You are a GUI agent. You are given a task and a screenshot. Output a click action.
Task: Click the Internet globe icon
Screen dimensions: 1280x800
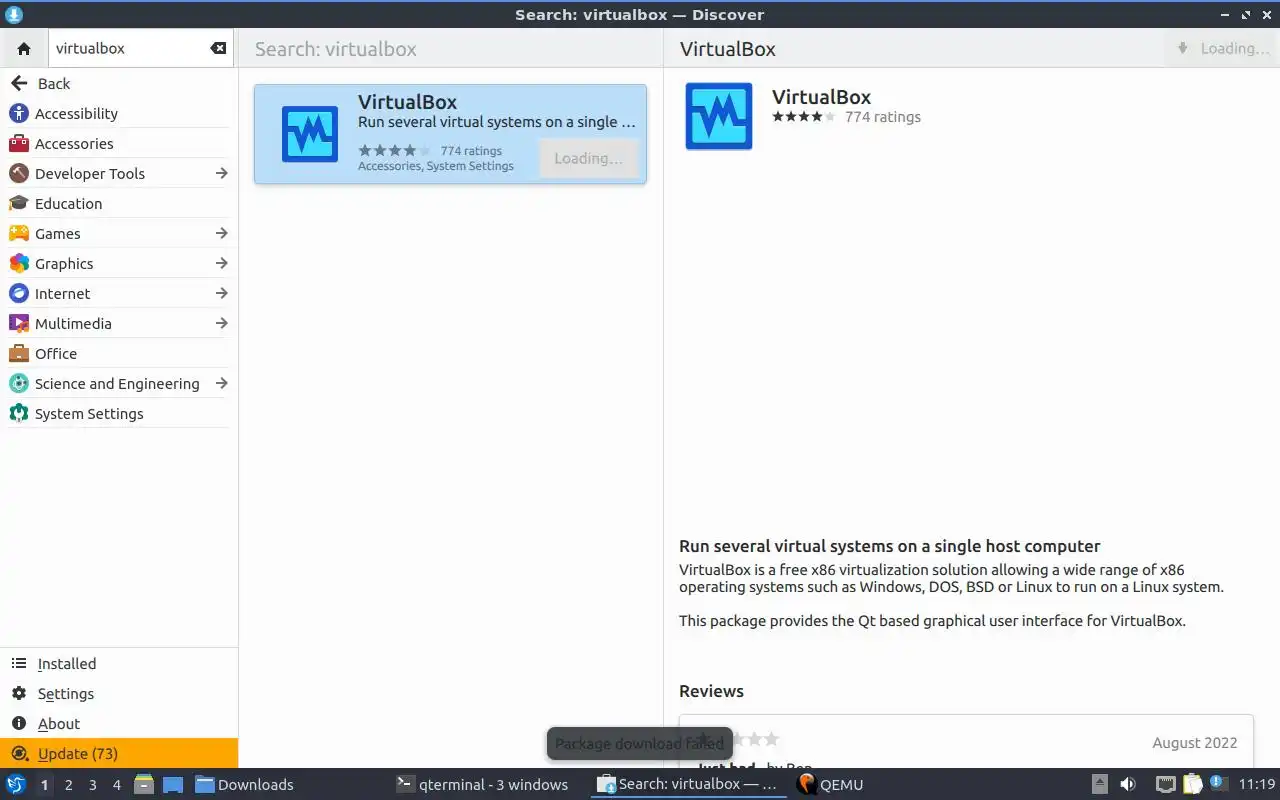click(19, 293)
